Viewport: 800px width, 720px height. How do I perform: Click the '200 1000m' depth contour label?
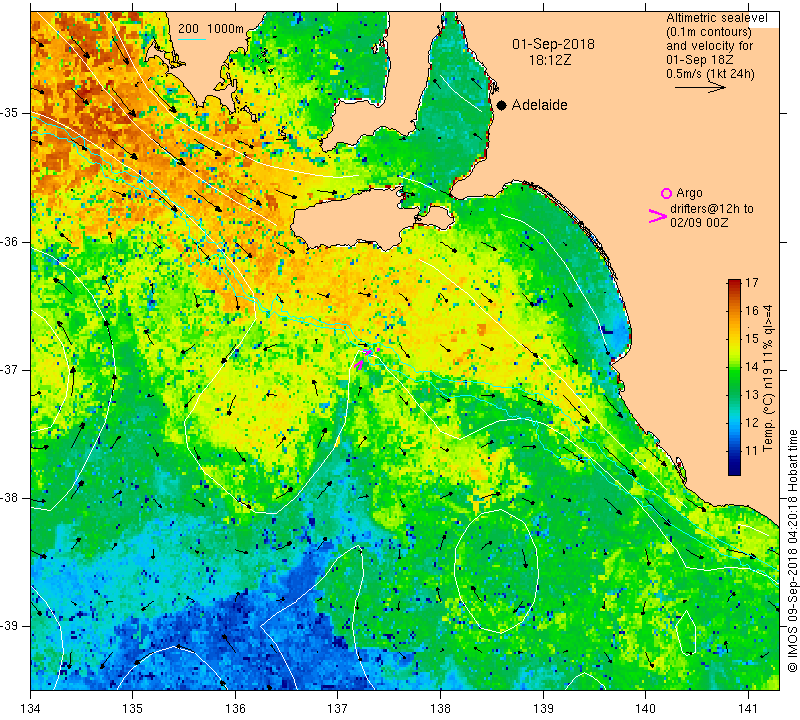click(211, 29)
